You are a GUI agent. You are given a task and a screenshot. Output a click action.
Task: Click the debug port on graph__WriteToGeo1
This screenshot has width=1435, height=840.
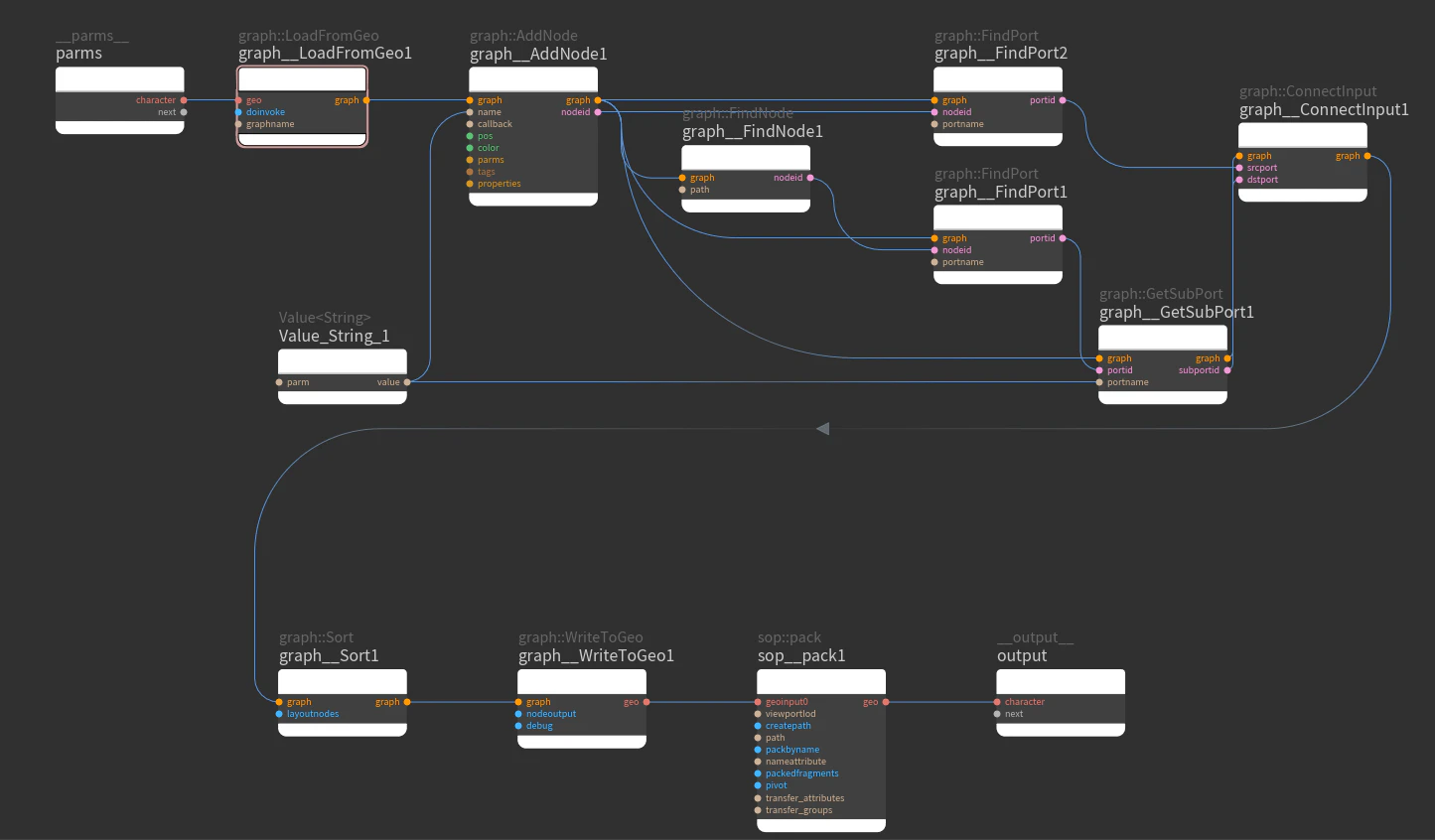pos(518,726)
